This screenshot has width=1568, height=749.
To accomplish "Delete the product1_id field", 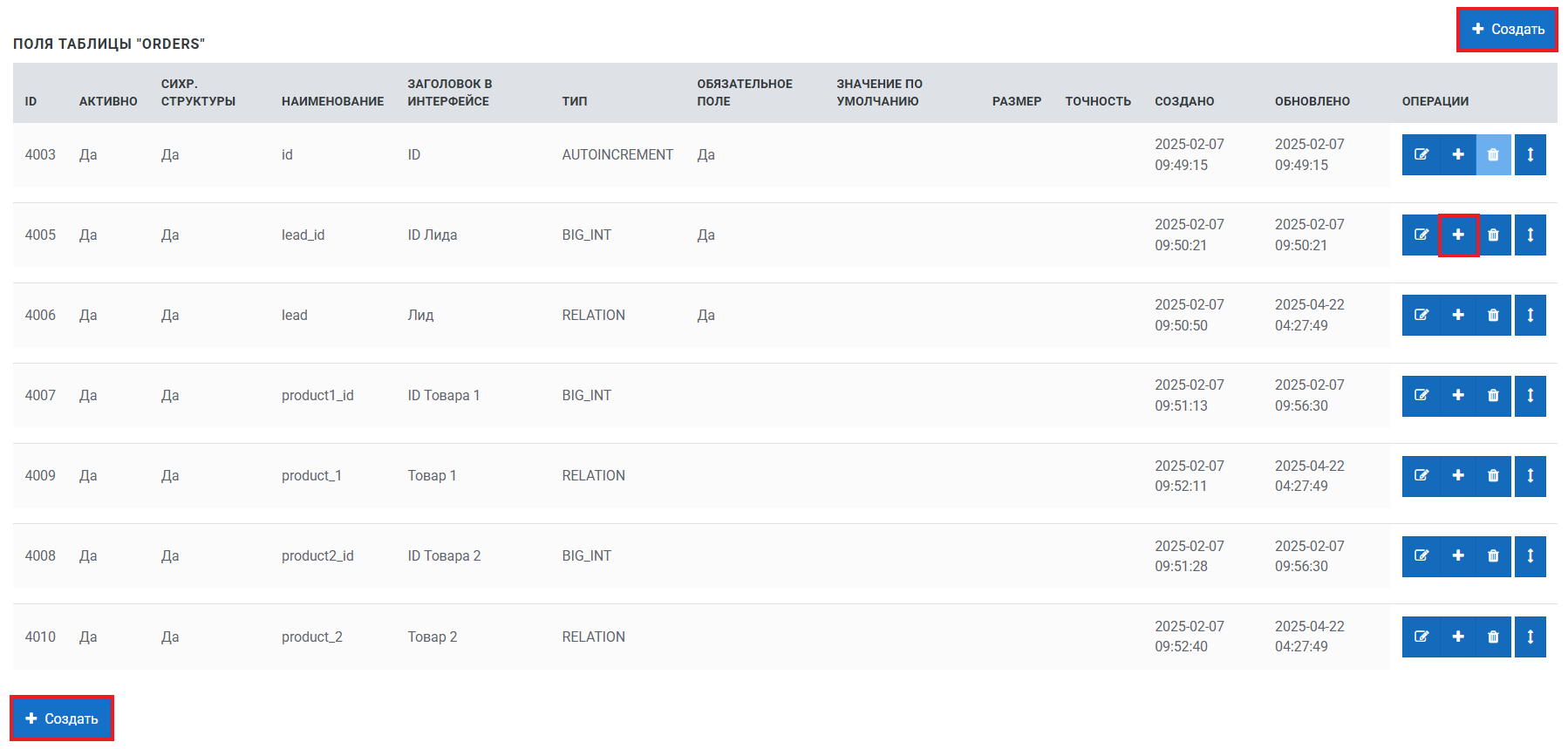I will point(1493,396).
